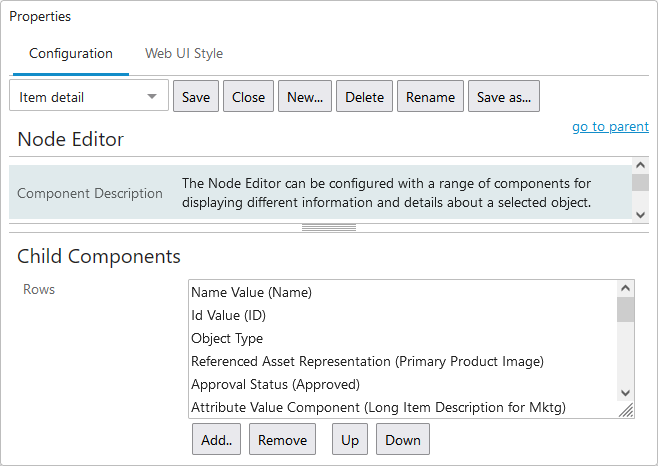
Task: Move selected row with Up button
Action: [x=350, y=440]
